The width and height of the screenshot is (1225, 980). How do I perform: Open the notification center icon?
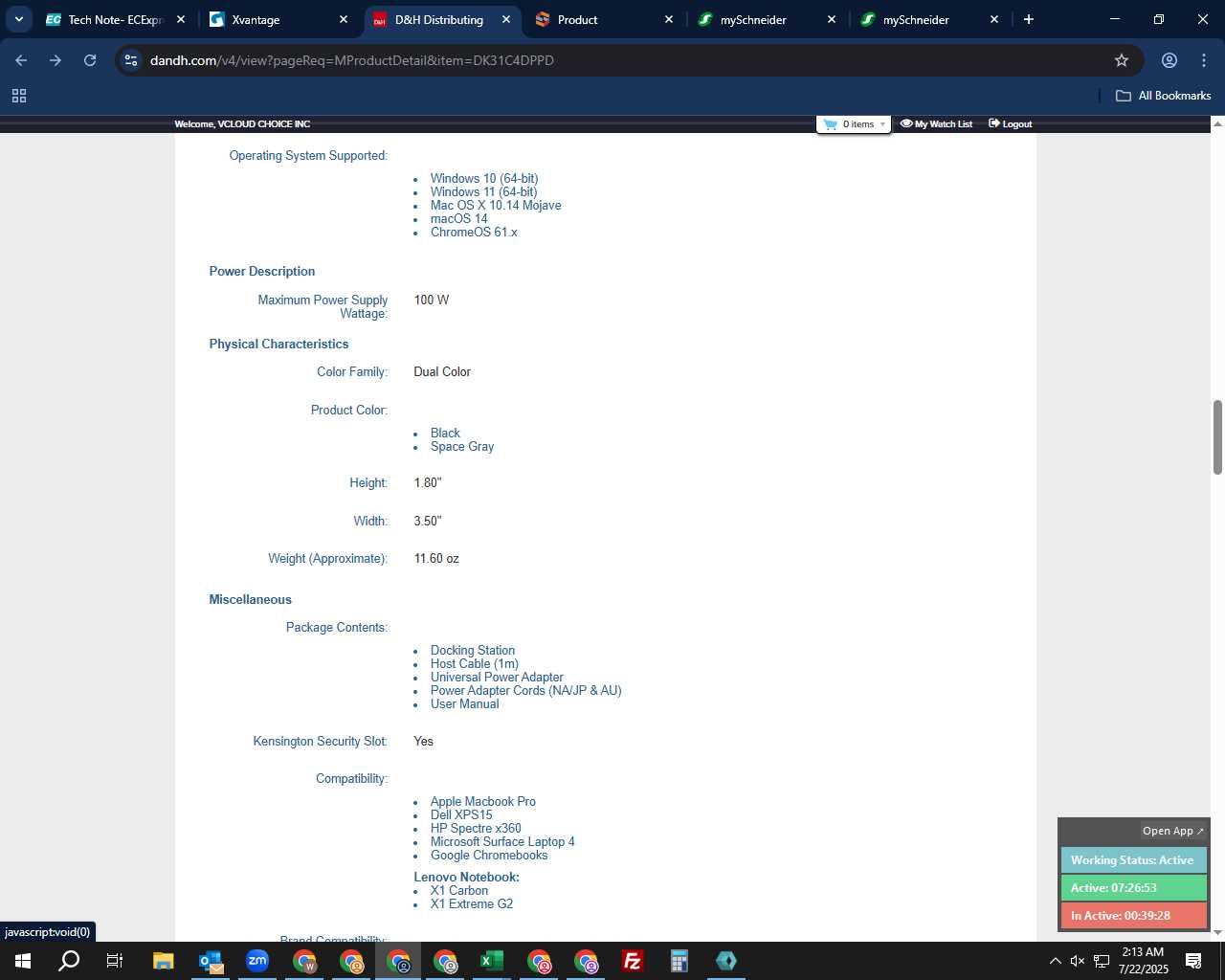click(x=1193, y=961)
